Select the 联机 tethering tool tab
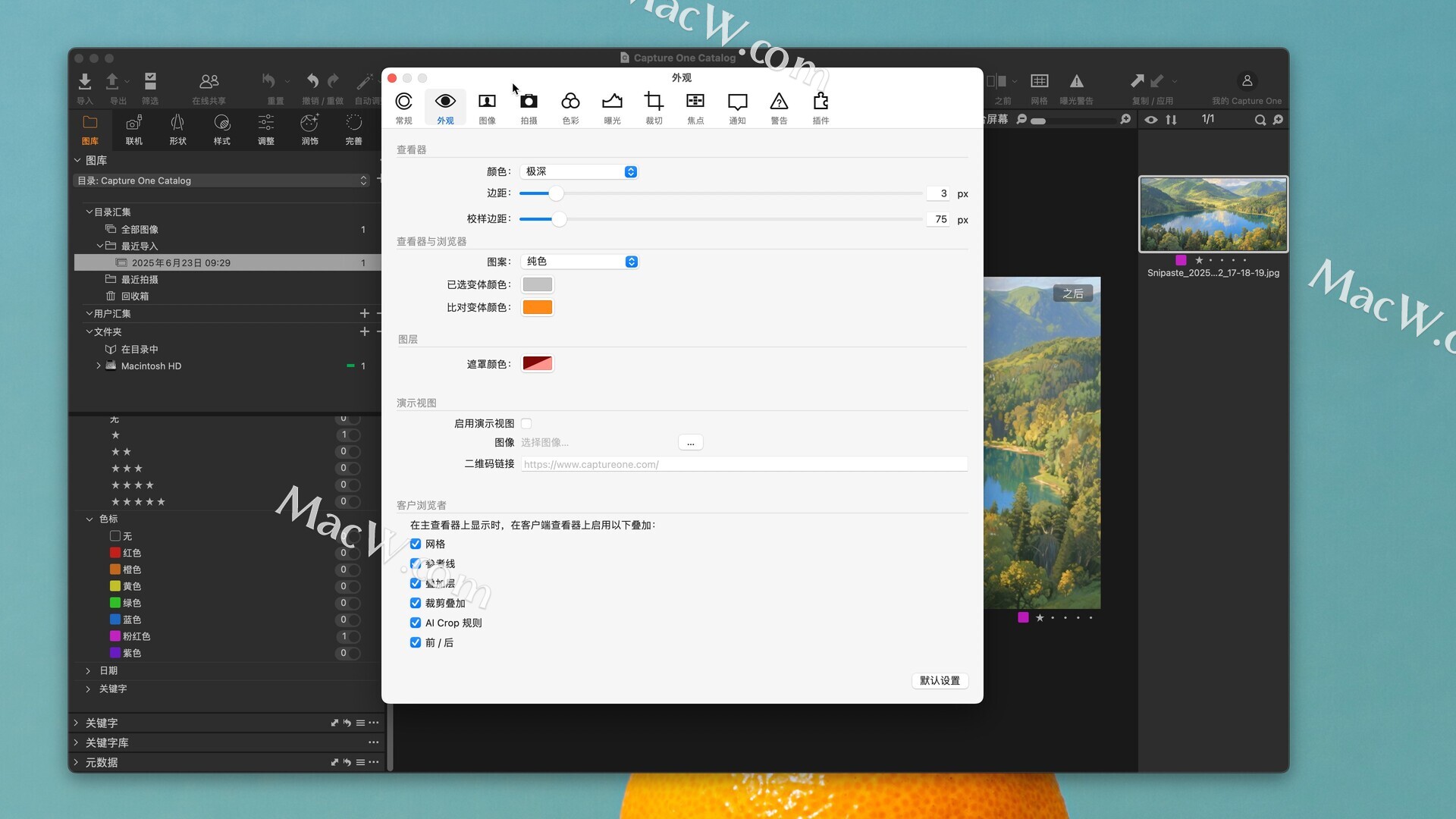Screen dimensions: 1456x819 [x=134, y=129]
